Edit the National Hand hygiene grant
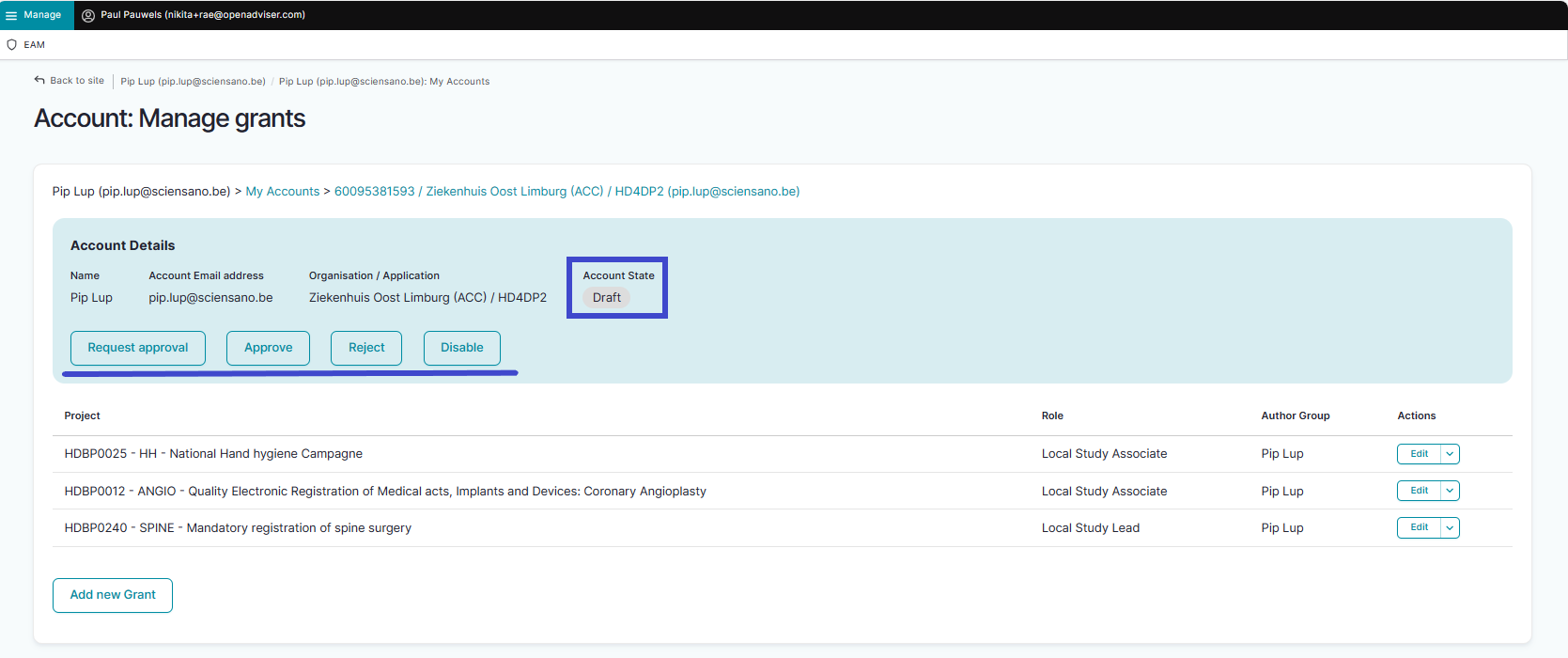 pos(1419,454)
